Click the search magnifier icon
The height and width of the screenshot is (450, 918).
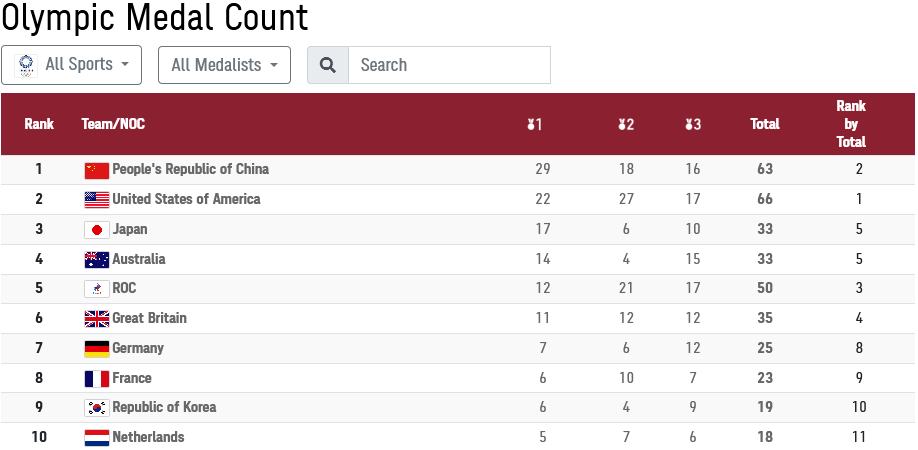click(328, 65)
